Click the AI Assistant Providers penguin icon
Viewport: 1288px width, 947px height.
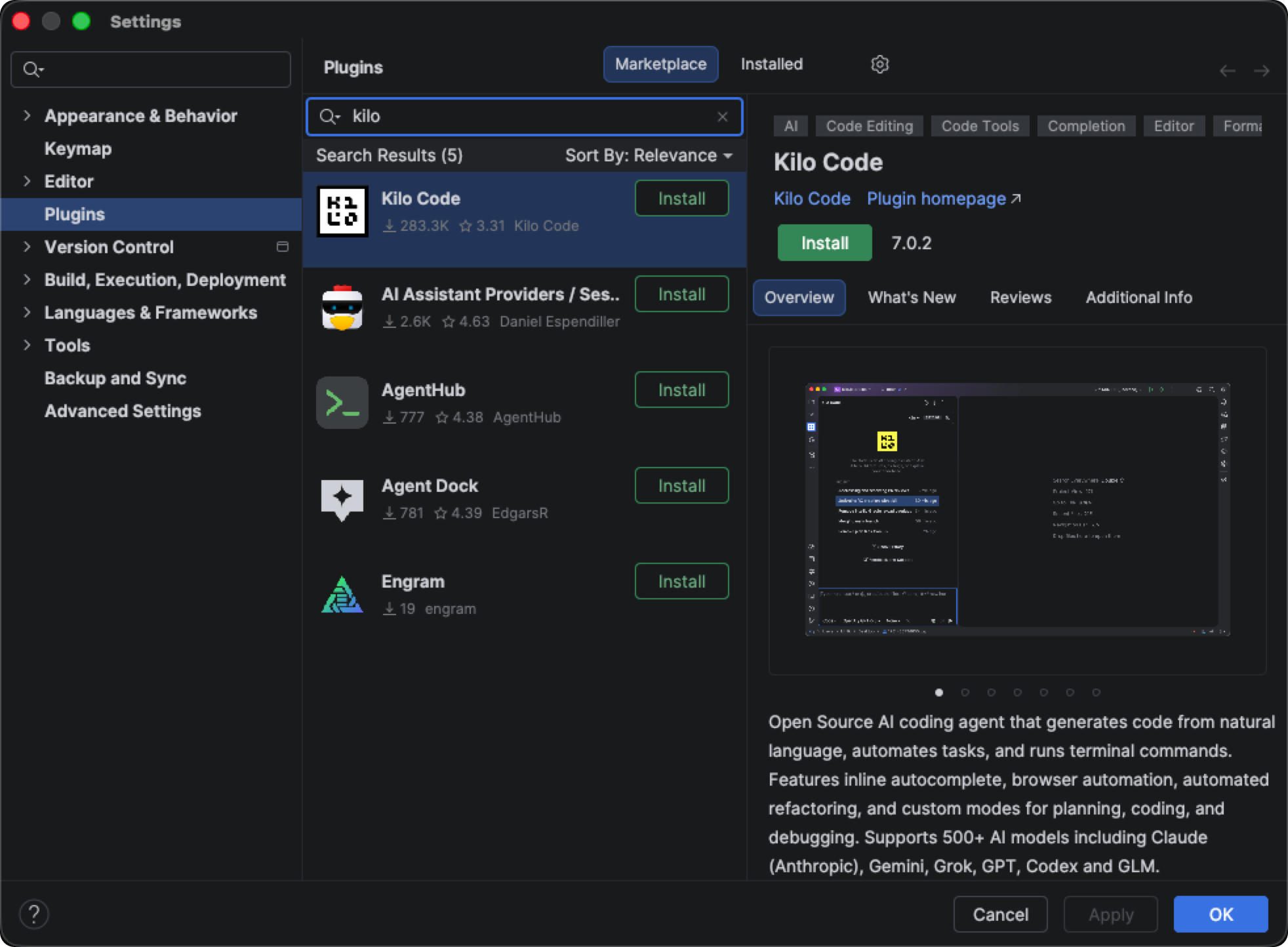342,307
